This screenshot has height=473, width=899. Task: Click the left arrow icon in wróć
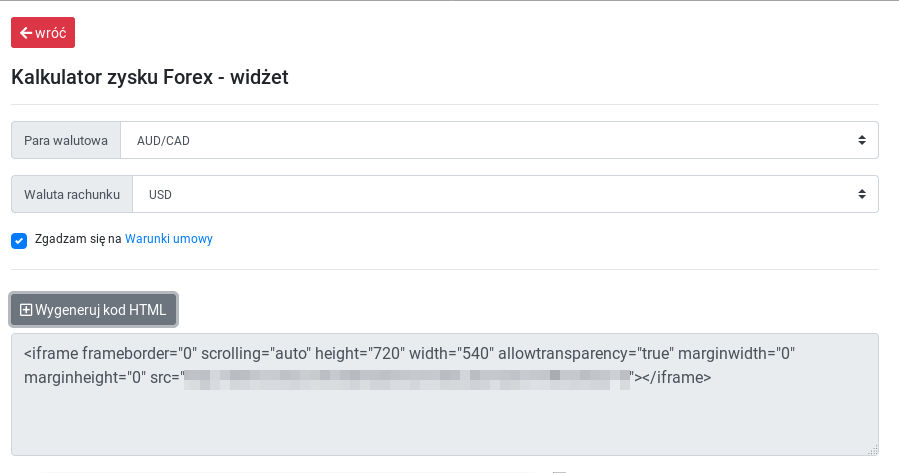pos(26,33)
